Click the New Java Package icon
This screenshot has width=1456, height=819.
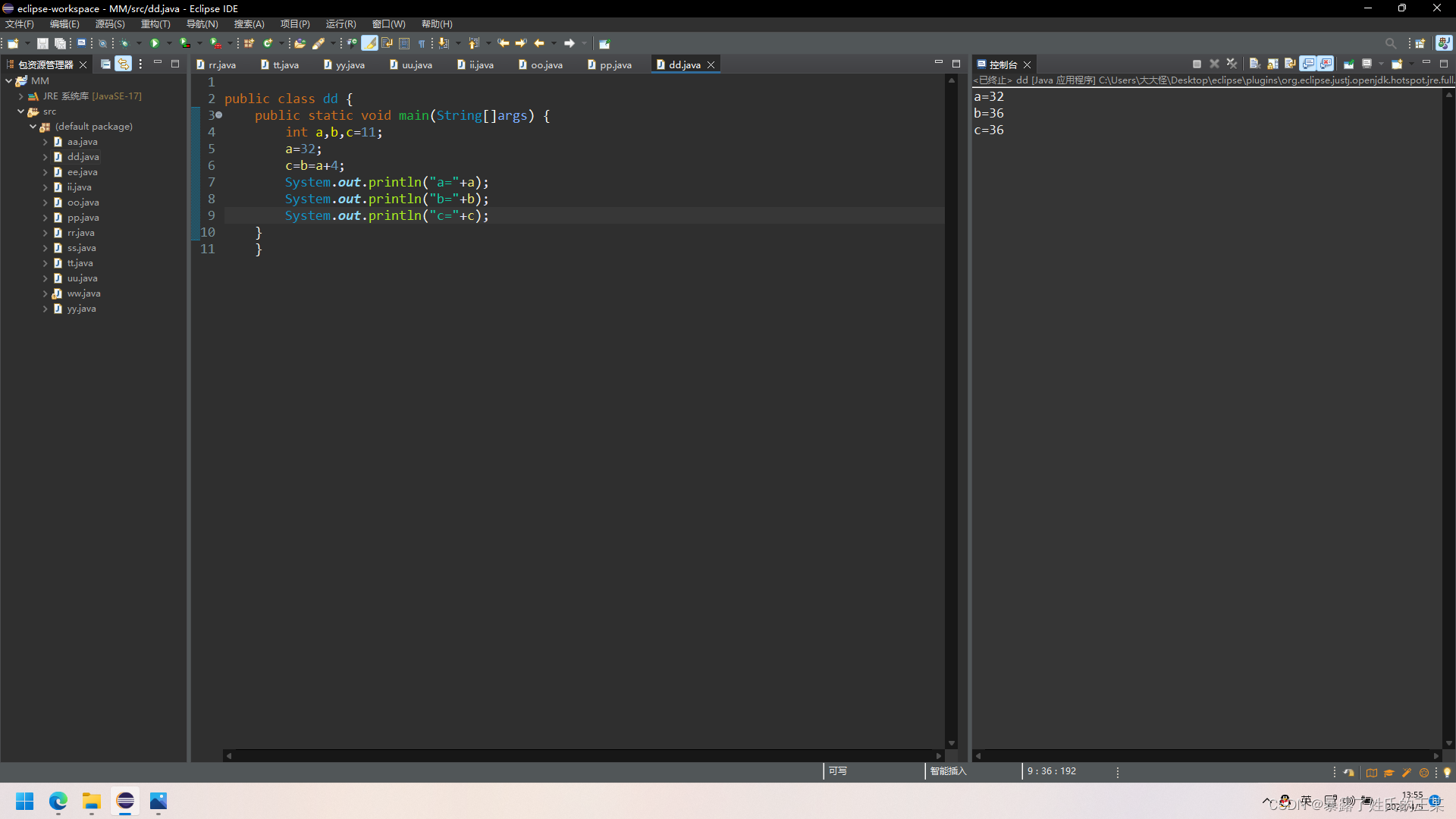coord(249,43)
